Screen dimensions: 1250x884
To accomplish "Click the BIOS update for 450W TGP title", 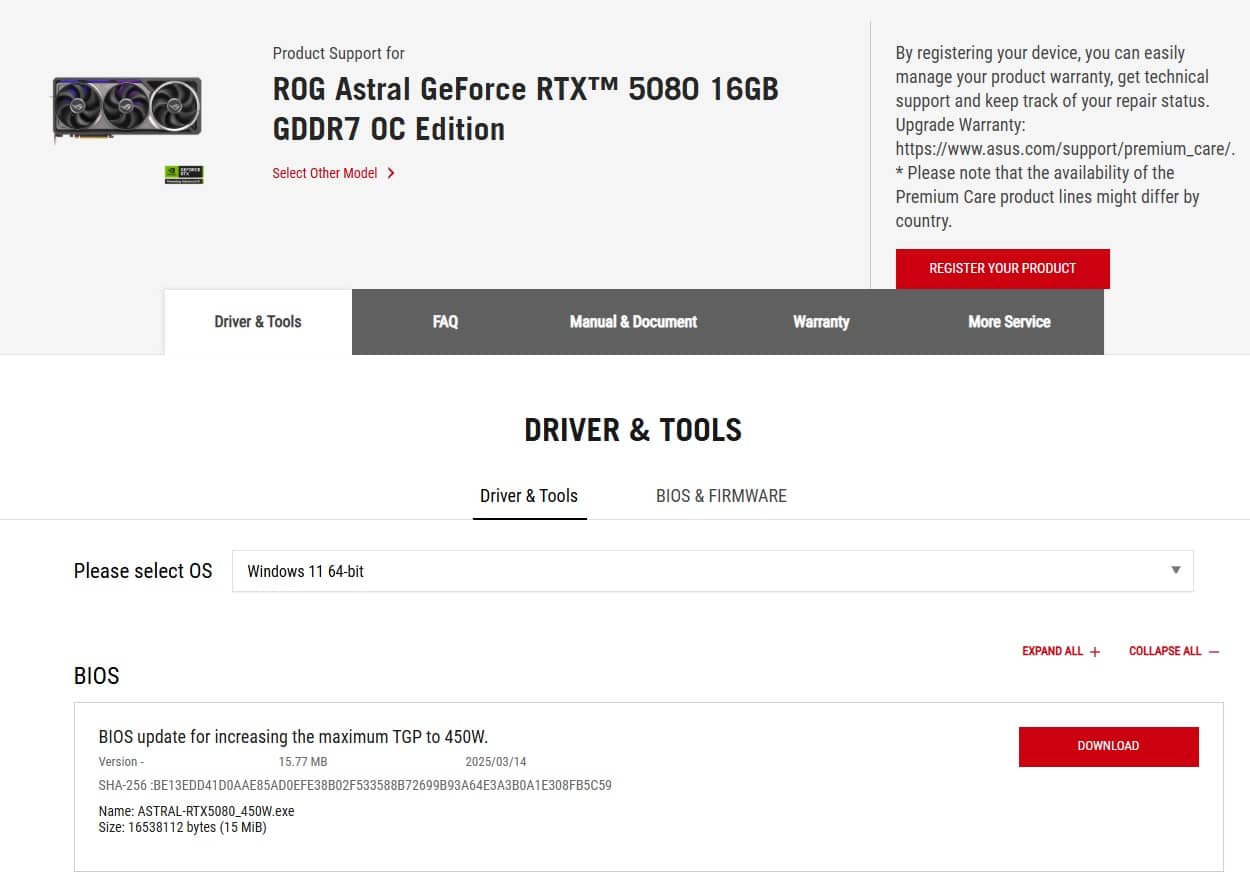I will (293, 737).
